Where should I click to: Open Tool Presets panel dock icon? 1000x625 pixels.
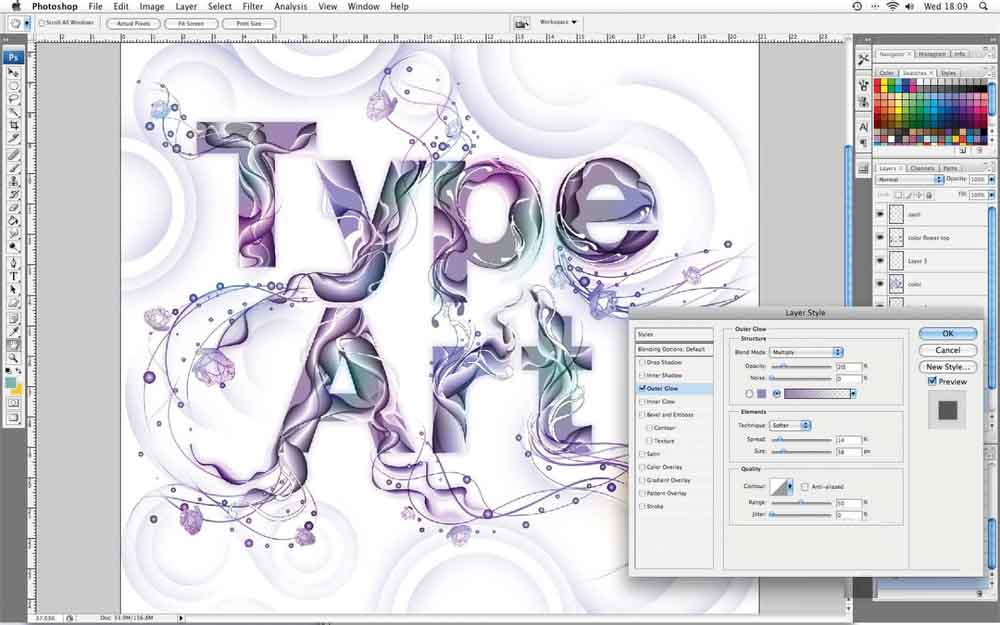coord(863,59)
